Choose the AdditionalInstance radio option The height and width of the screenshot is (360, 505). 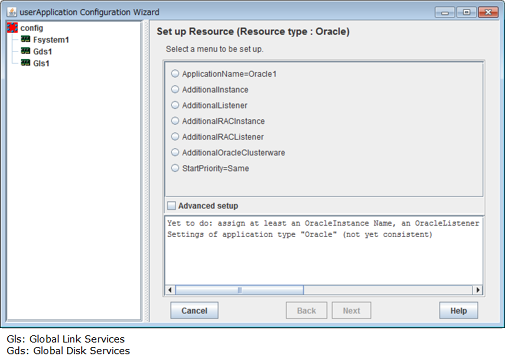click(175, 89)
